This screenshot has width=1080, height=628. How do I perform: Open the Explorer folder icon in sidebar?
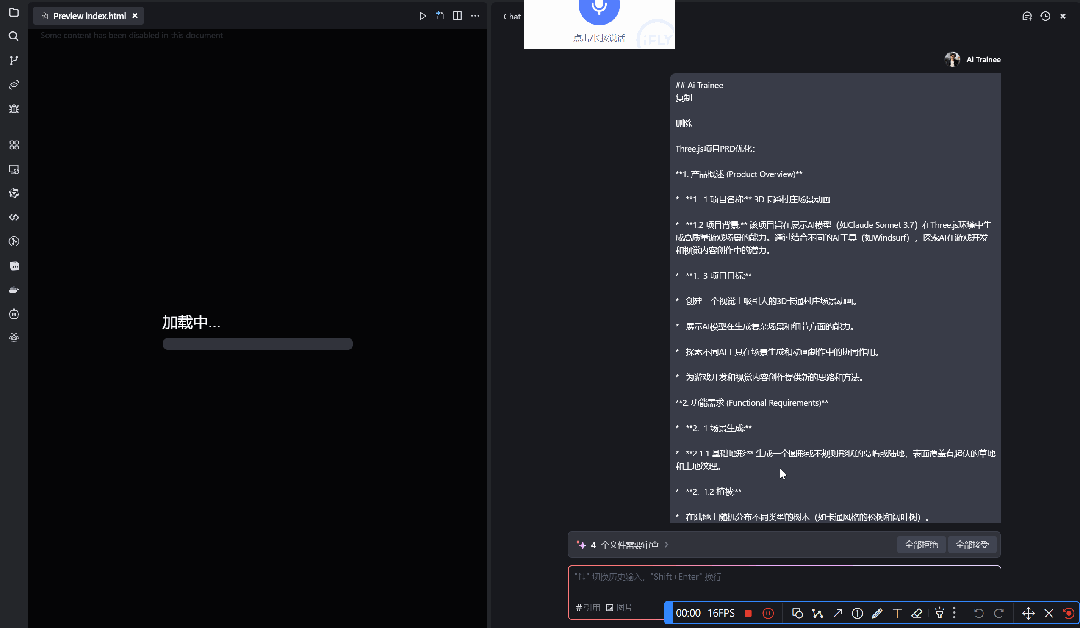click(13, 12)
